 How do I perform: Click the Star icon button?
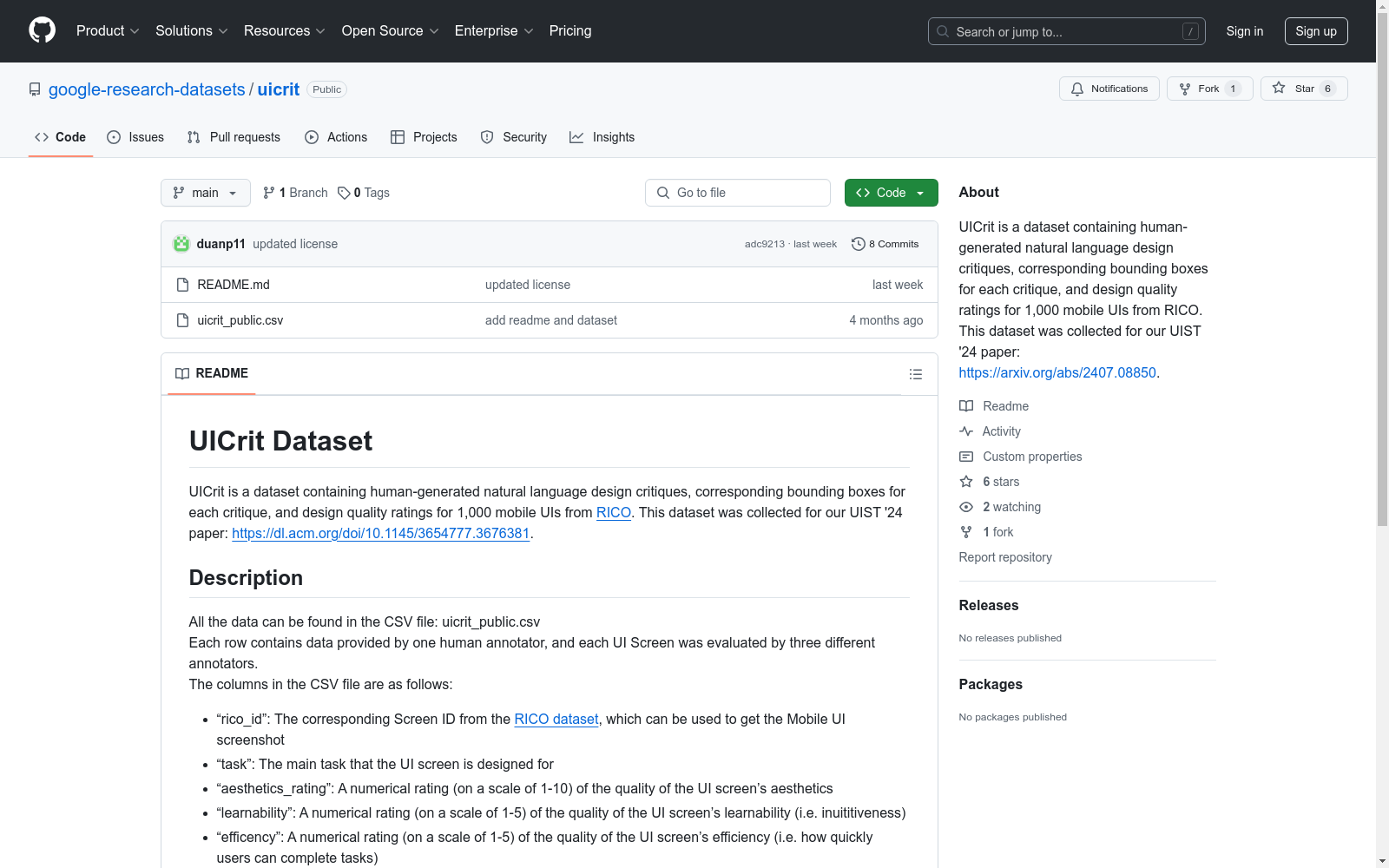click(1304, 89)
